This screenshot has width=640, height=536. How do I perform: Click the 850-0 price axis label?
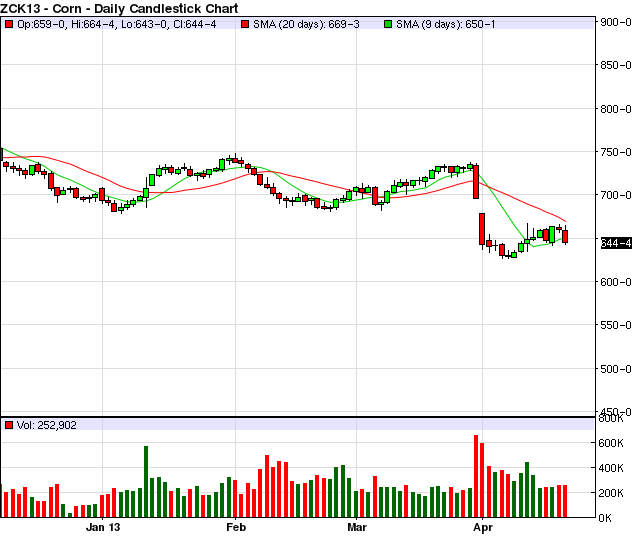pos(616,65)
